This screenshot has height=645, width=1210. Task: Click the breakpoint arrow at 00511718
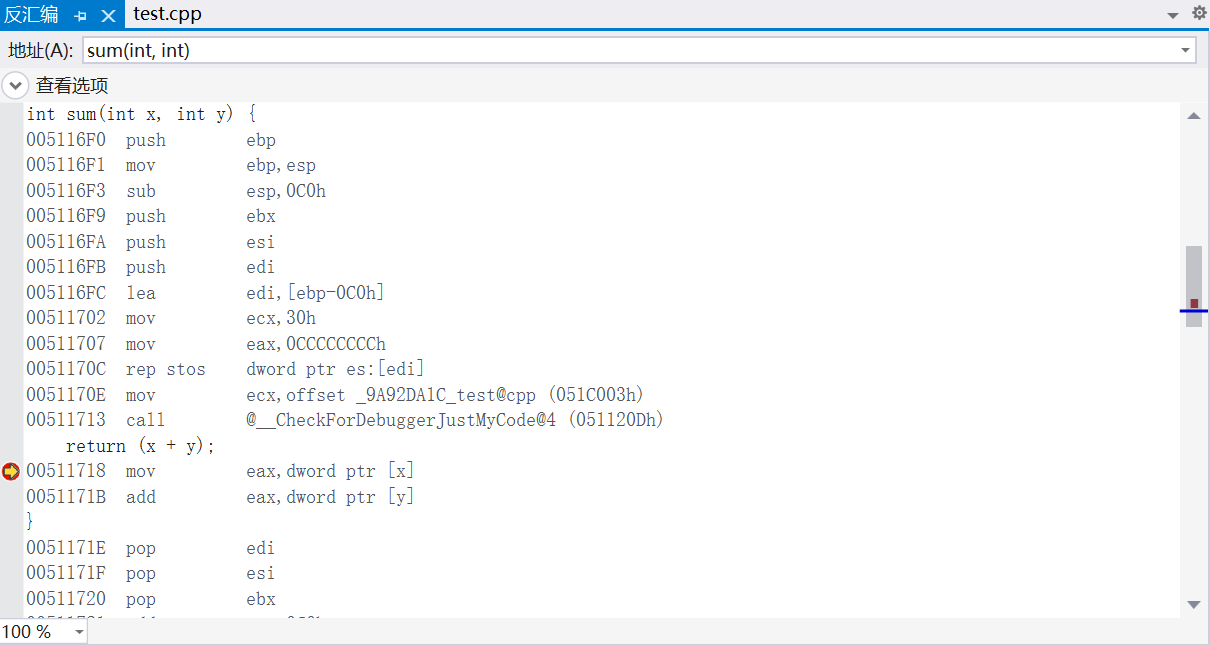(11, 471)
